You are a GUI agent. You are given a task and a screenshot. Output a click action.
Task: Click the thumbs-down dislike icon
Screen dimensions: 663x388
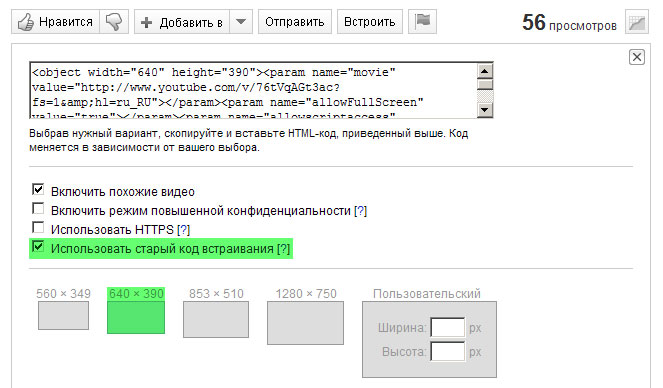(114, 22)
